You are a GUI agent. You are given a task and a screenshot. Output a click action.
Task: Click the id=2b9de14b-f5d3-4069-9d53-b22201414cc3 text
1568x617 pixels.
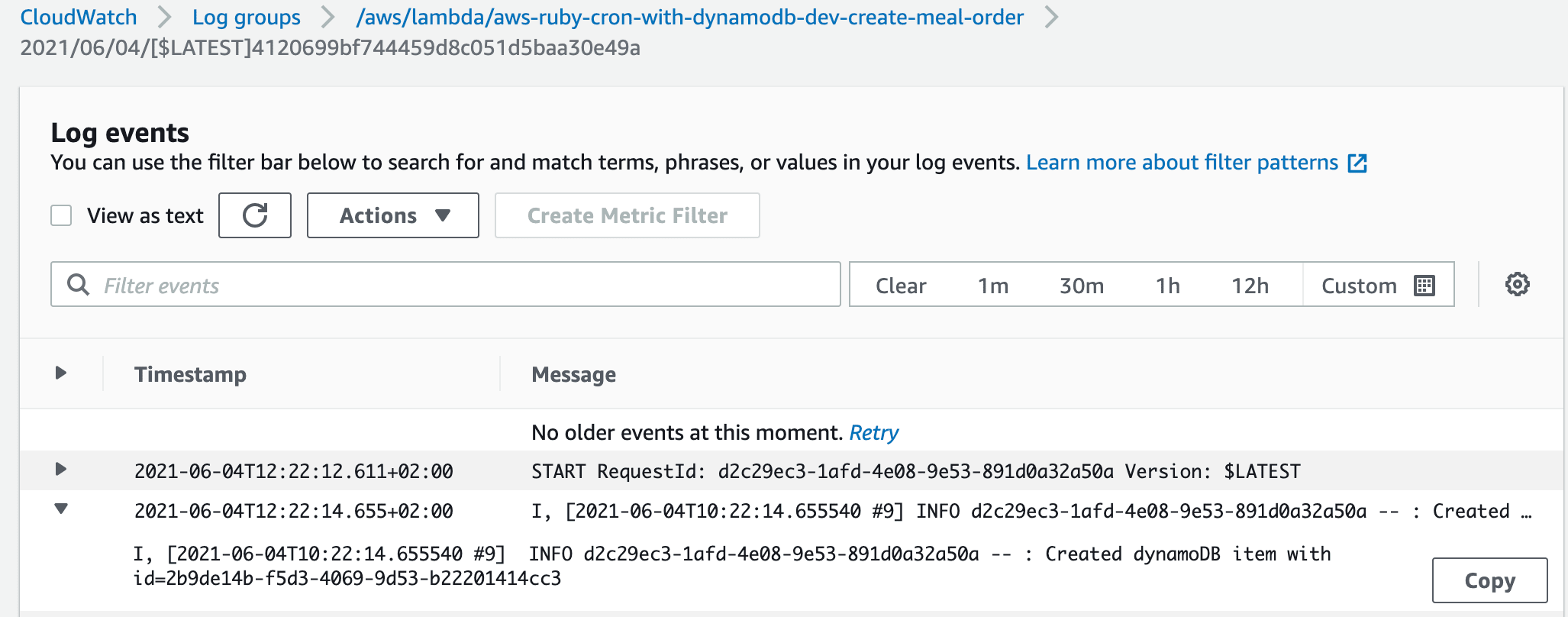[347, 578]
